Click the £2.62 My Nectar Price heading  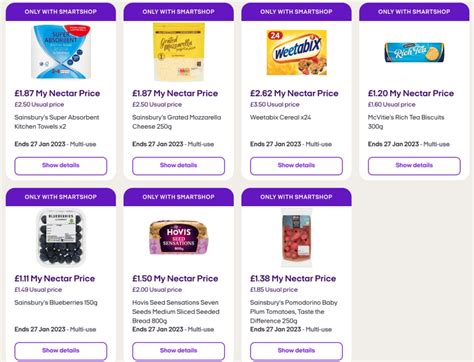[x=294, y=93]
